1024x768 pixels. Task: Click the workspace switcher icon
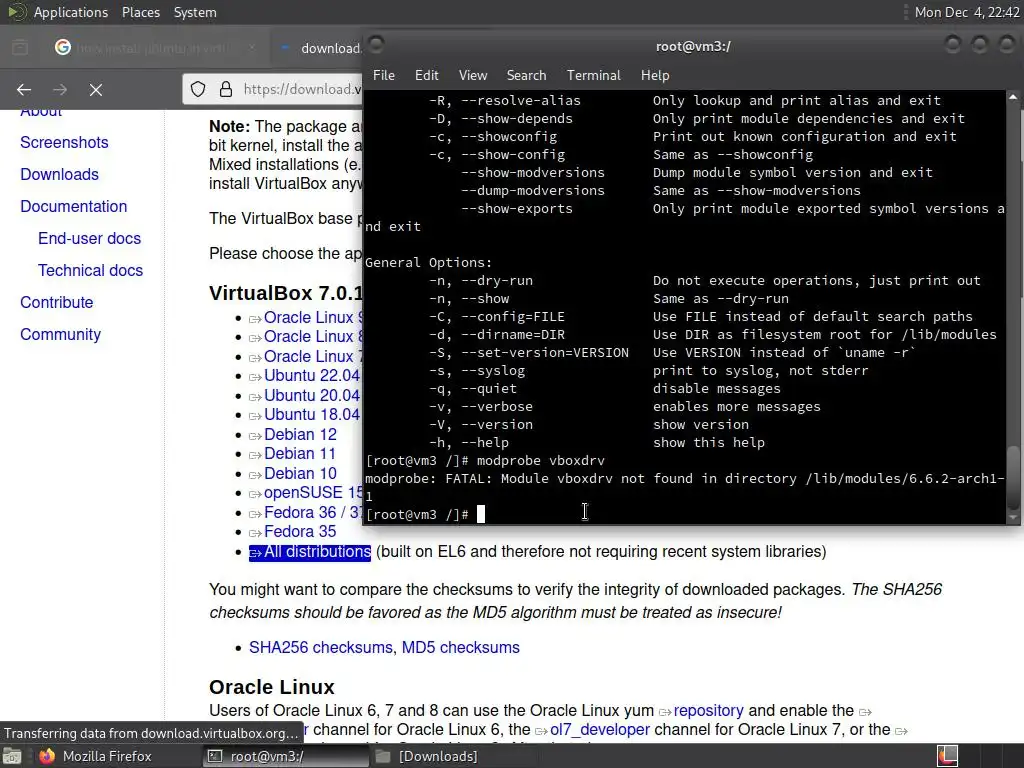point(948,756)
